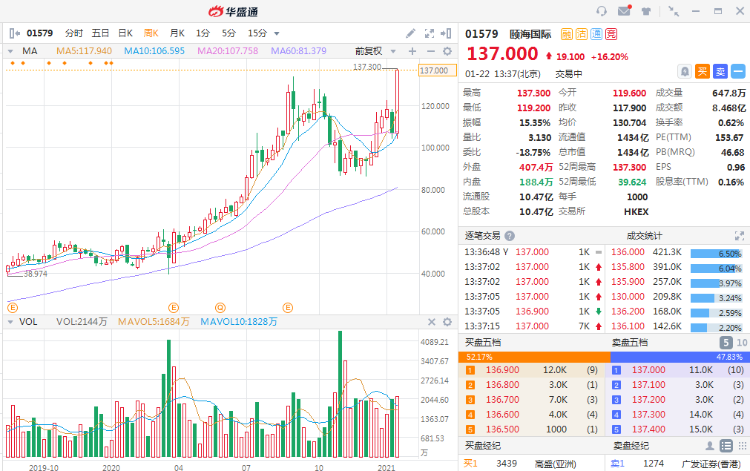Switch order book depth to 10 levels
Screen dimensions: 750x471
(741, 343)
